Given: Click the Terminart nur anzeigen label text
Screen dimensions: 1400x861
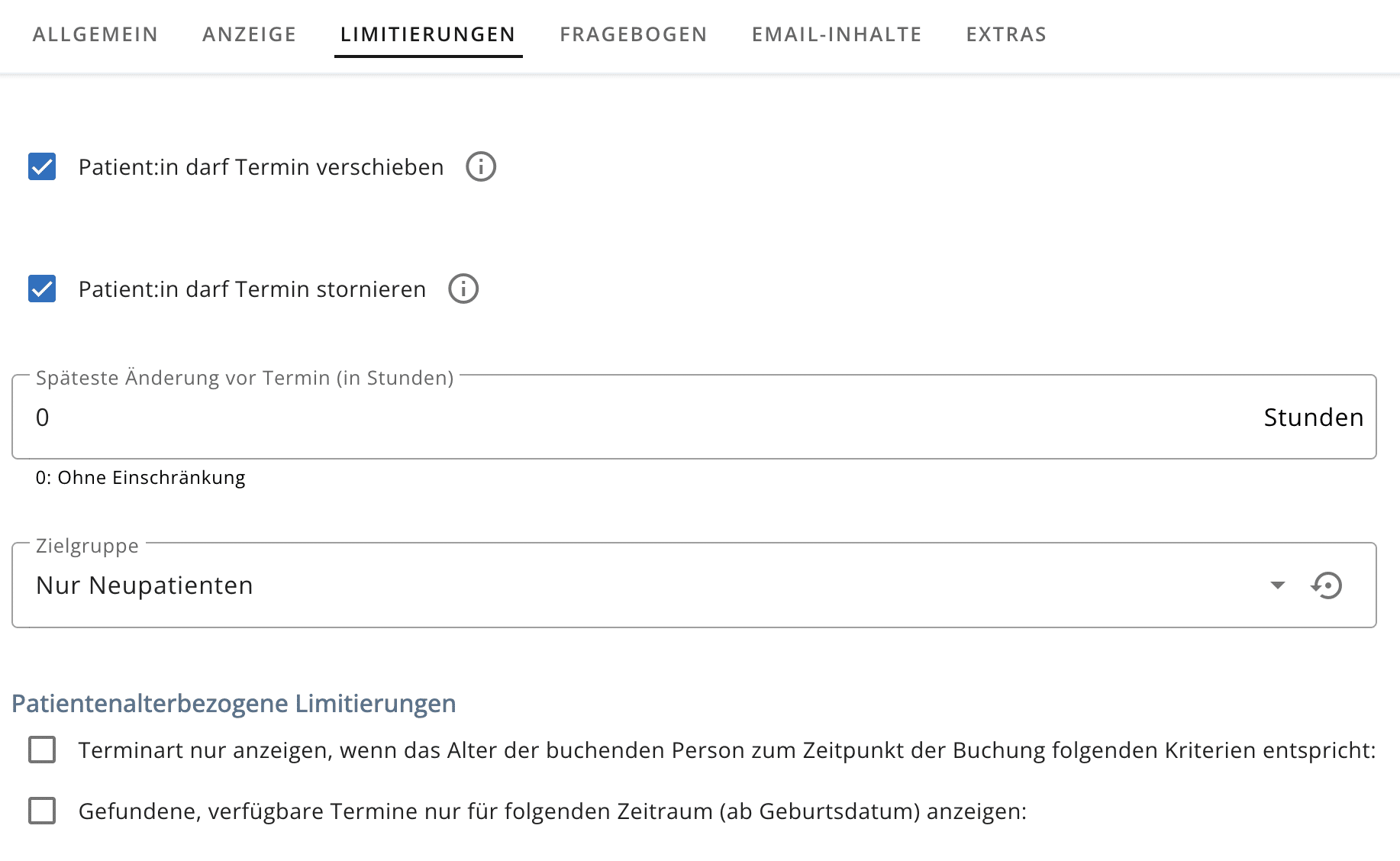Looking at the screenshot, I should [726, 750].
